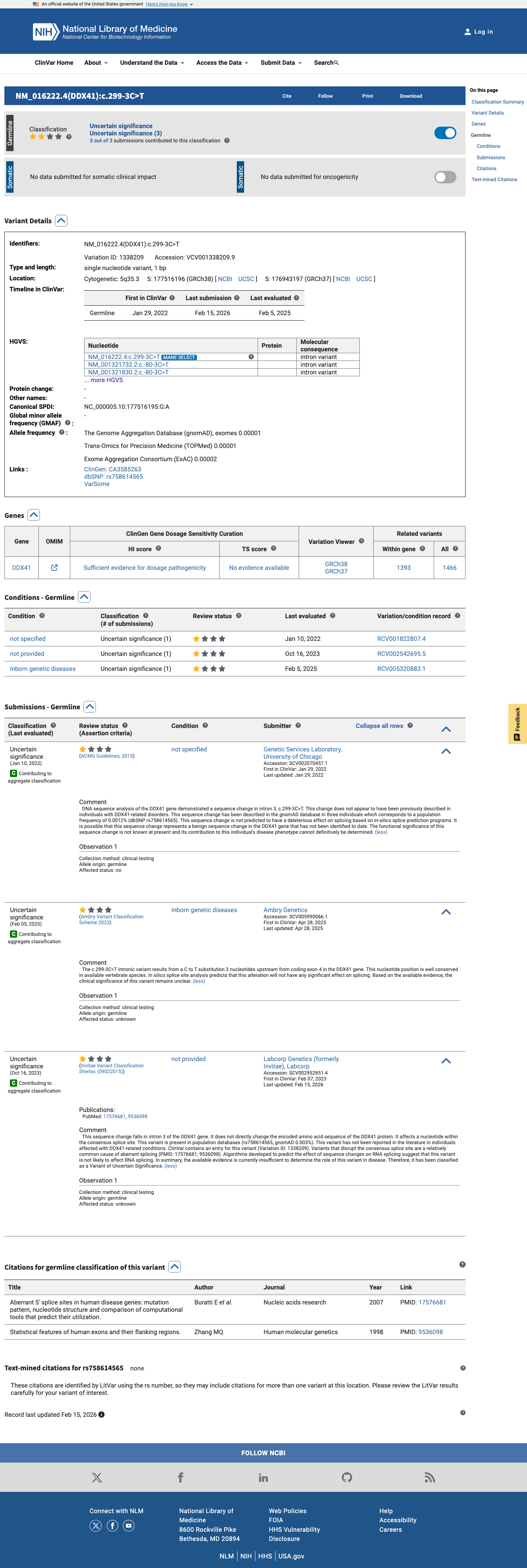
Task: Open the ACMG Guidelines, 2015 assertion criteria link
Action: 106,756
